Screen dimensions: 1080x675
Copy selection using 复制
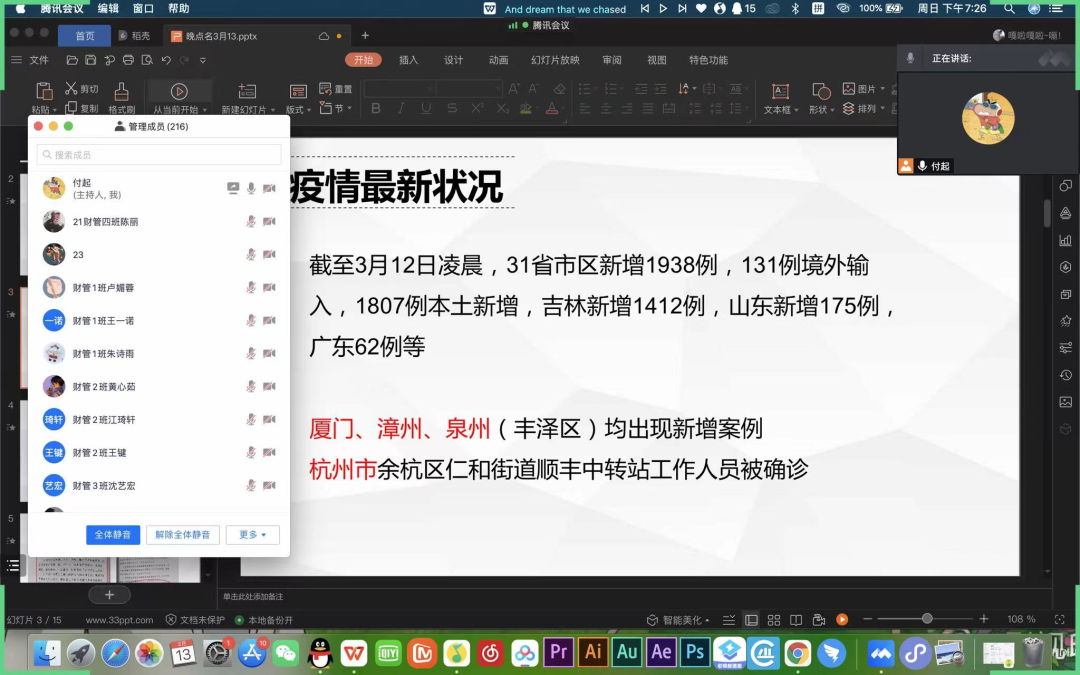(82, 108)
